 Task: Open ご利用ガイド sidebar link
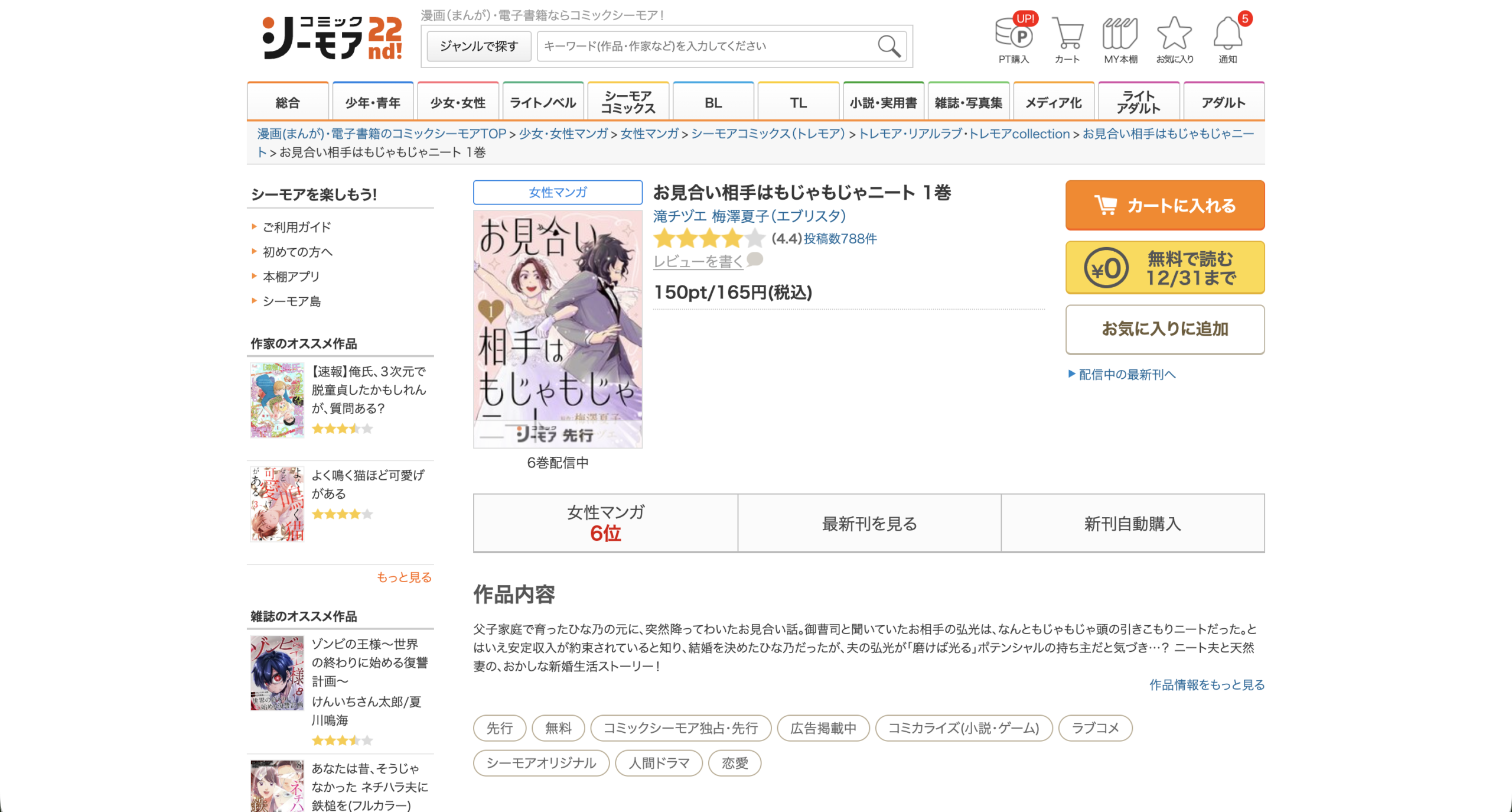pos(296,227)
